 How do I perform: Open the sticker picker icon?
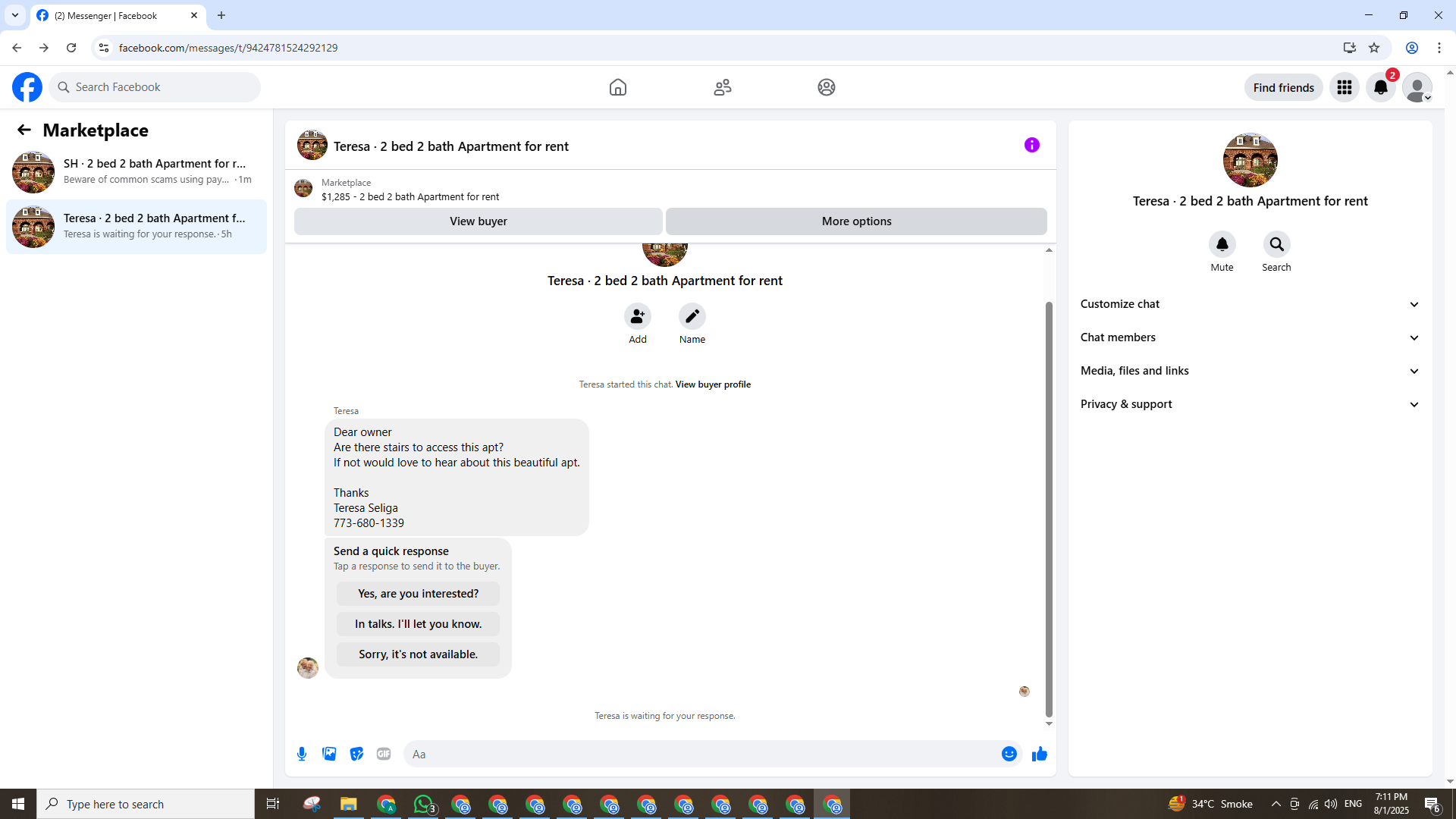tap(356, 754)
